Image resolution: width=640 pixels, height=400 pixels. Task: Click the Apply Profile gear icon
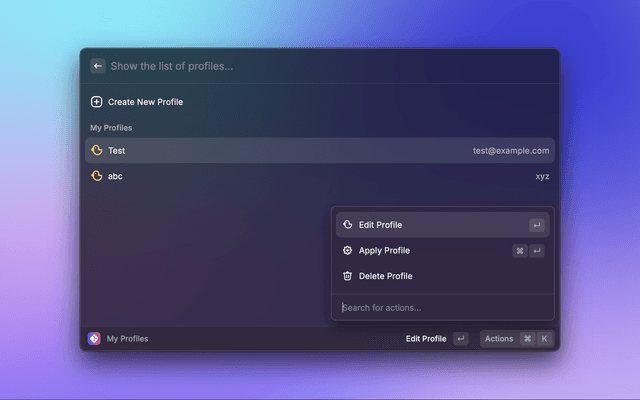pos(347,251)
